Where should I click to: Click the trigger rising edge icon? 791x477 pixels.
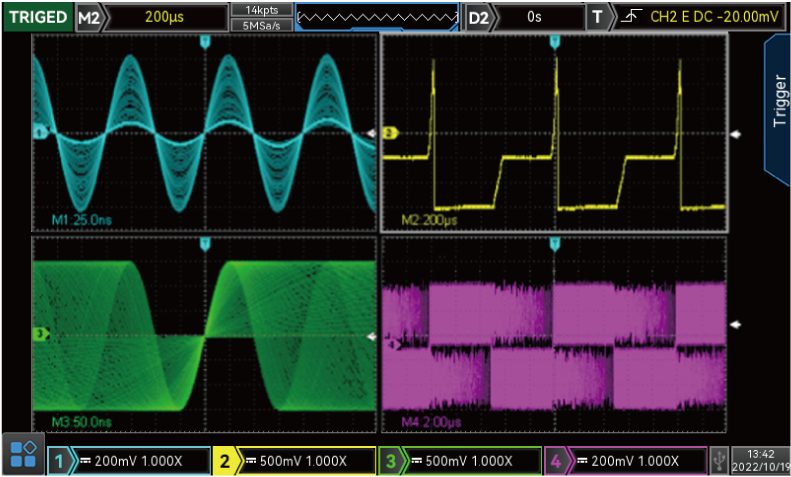click(629, 17)
